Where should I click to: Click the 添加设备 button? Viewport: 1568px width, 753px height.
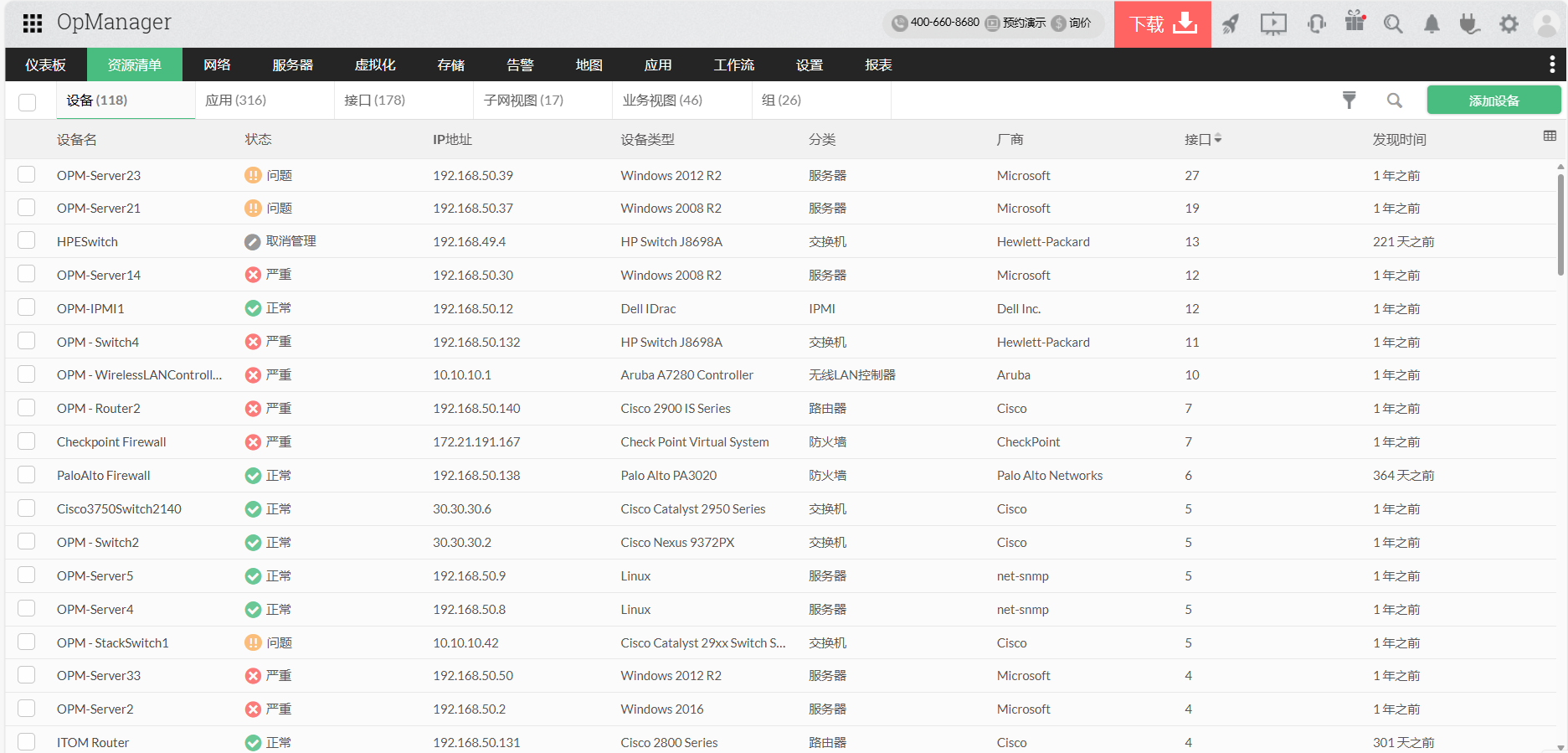pos(1493,101)
